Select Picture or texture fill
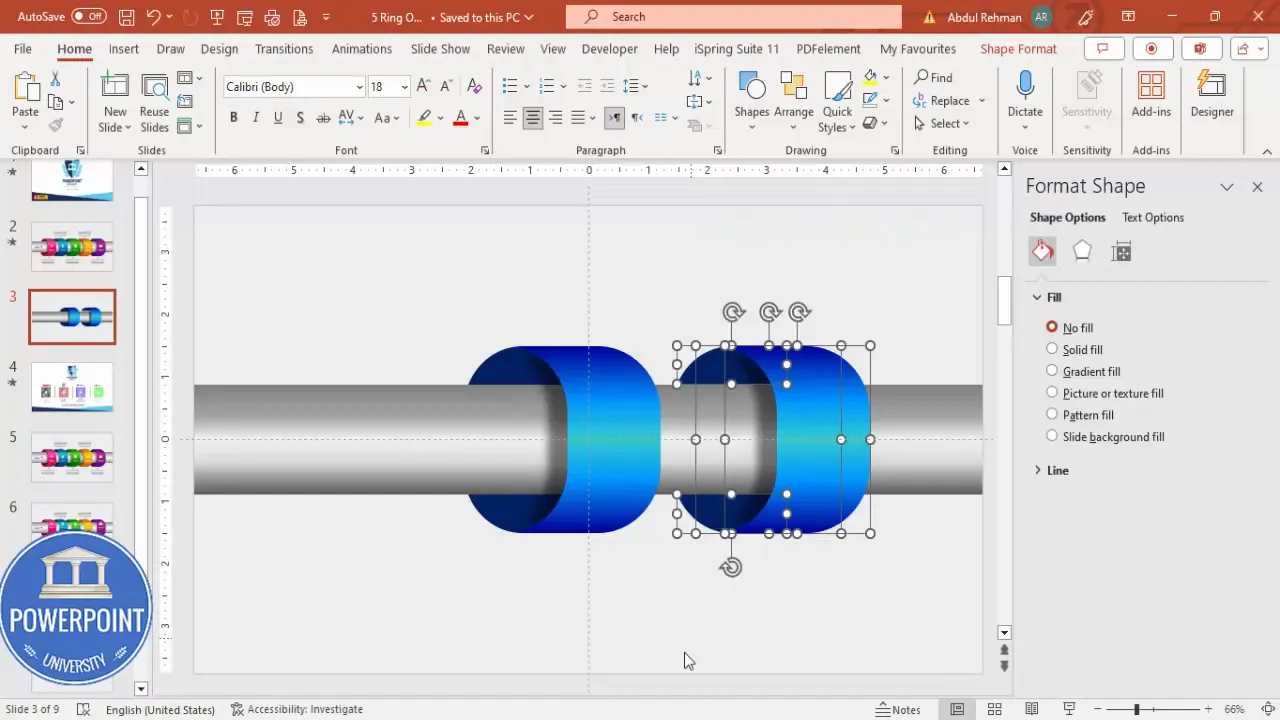The image size is (1280, 720). [1105, 393]
